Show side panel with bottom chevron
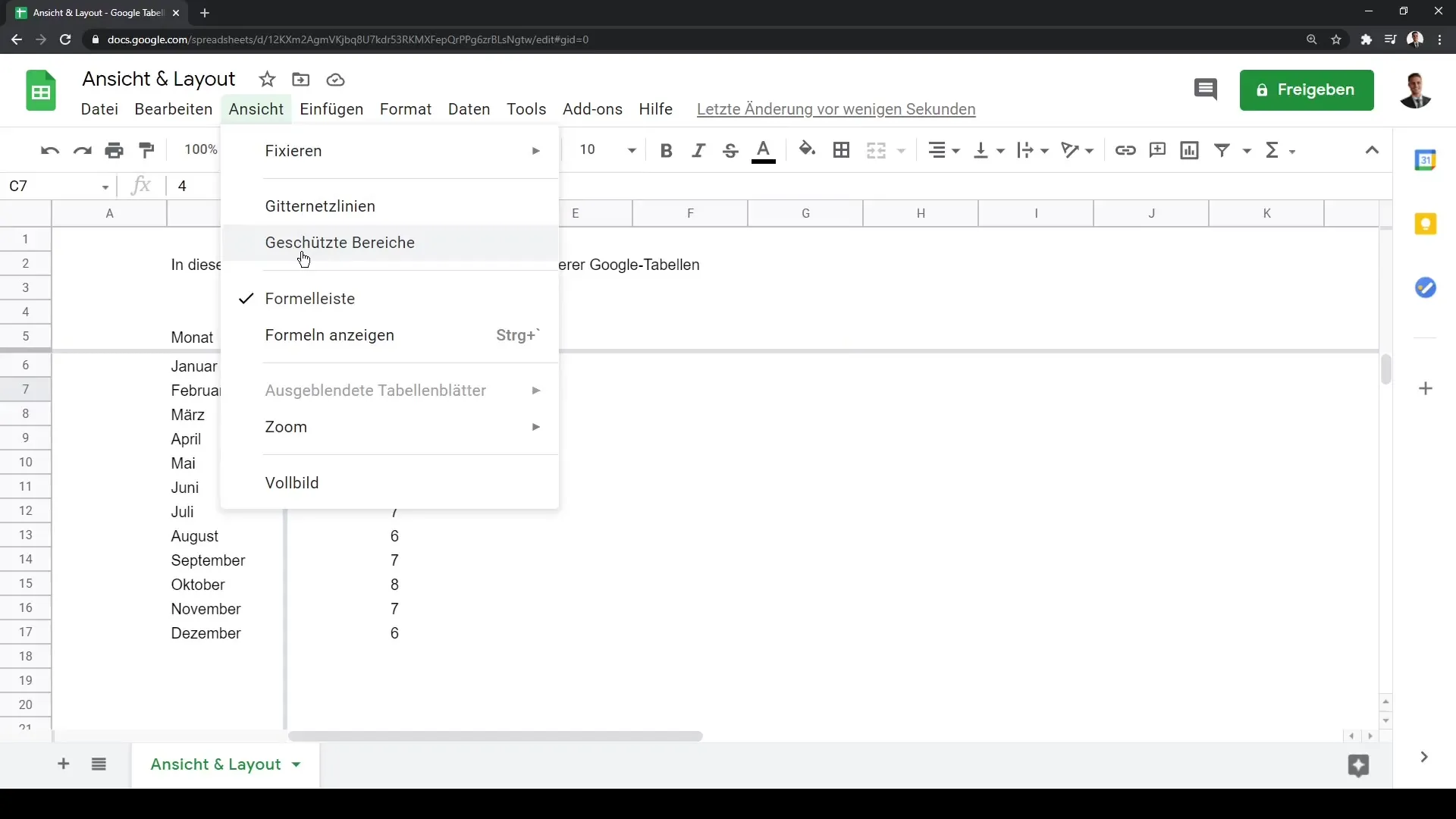The height and width of the screenshot is (819, 1456). [x=1424, y=757]
